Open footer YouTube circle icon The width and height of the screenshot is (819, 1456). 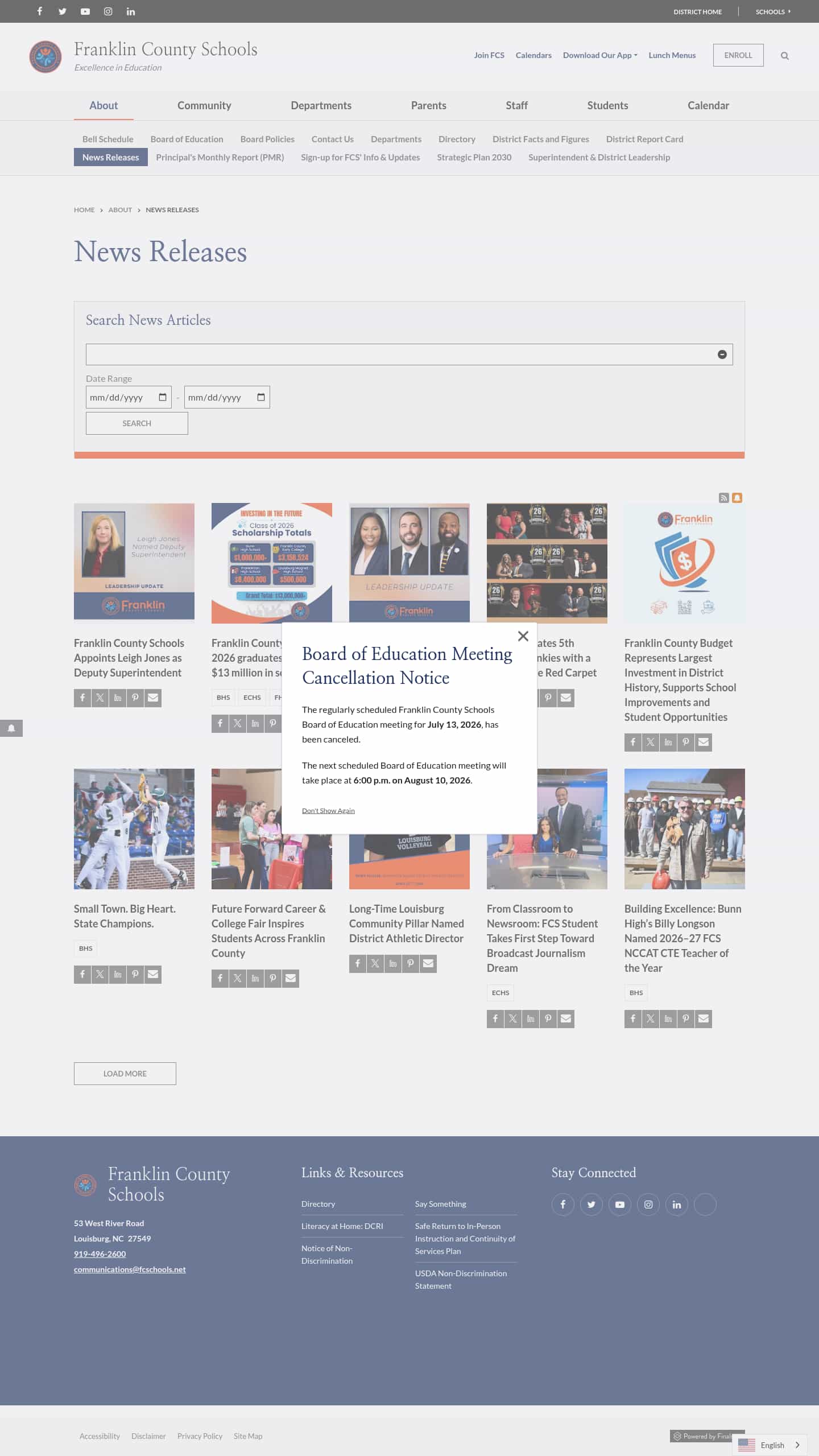pos(620,1205)
